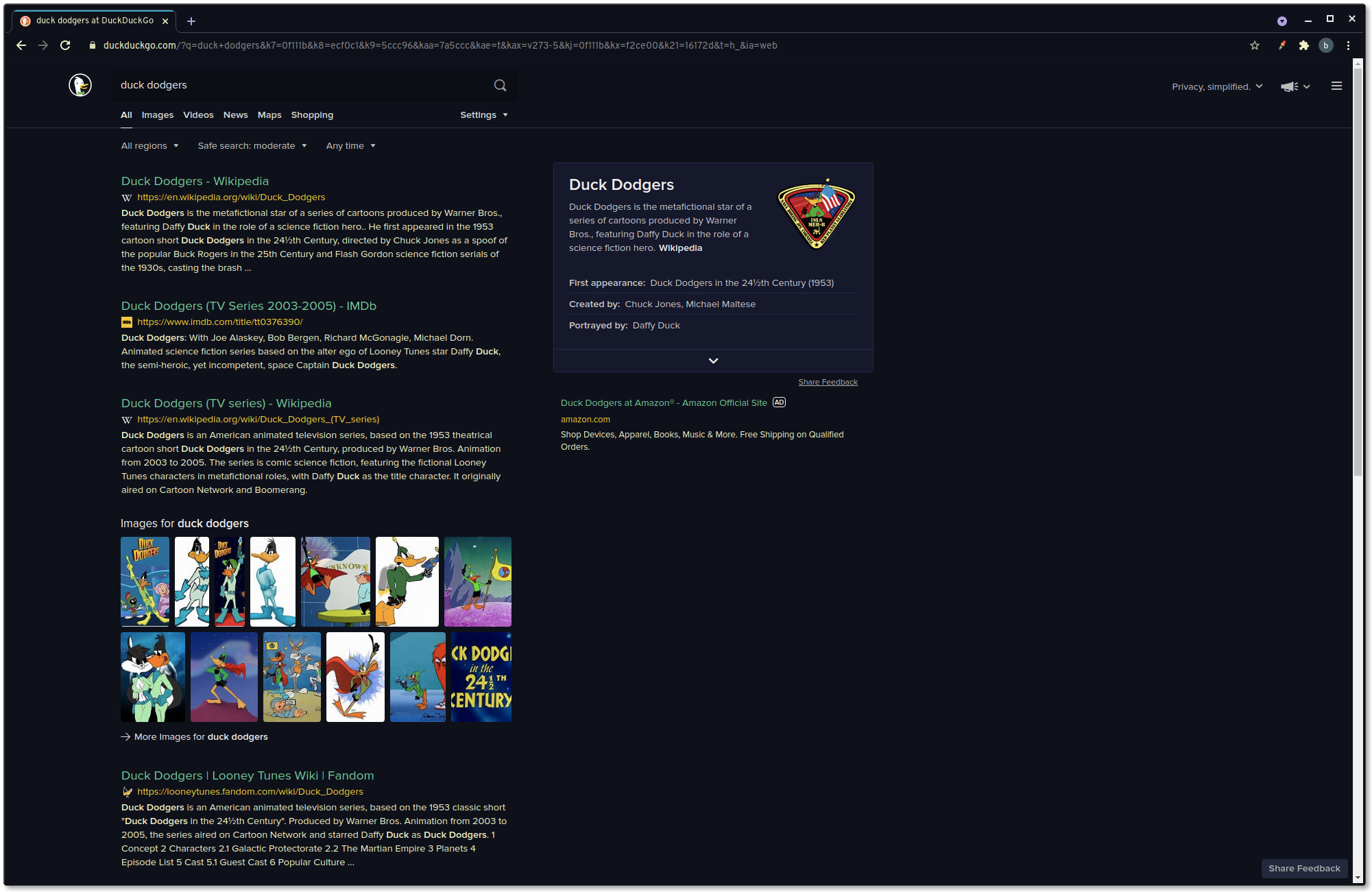Open the Any time filter dropdown
Viewport: 1372px width, 892px height.
[x=350, y=146]
